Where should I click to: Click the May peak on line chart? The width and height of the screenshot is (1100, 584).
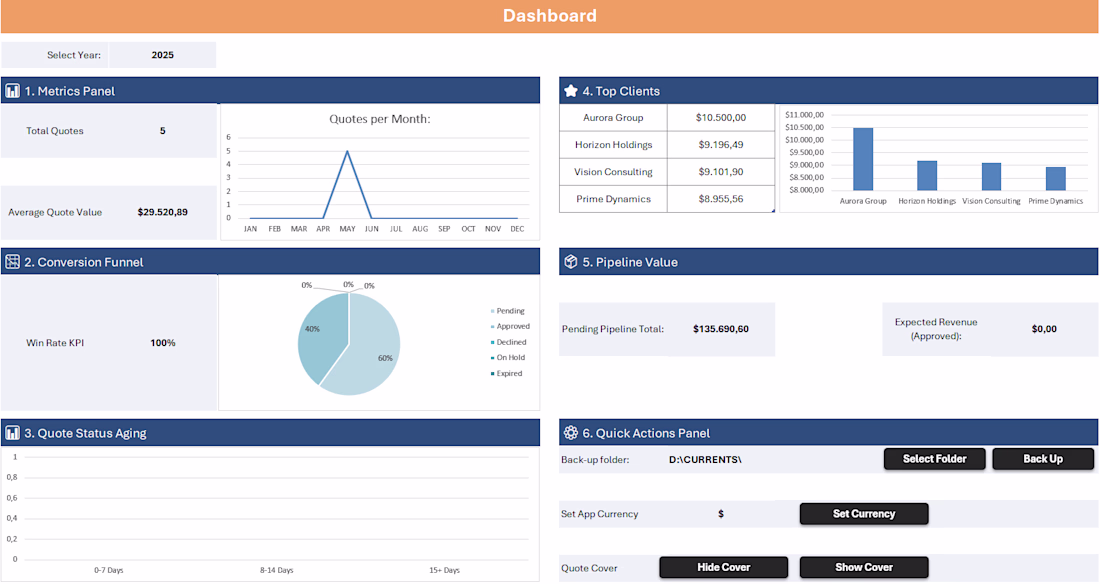(x=347, y=152)
